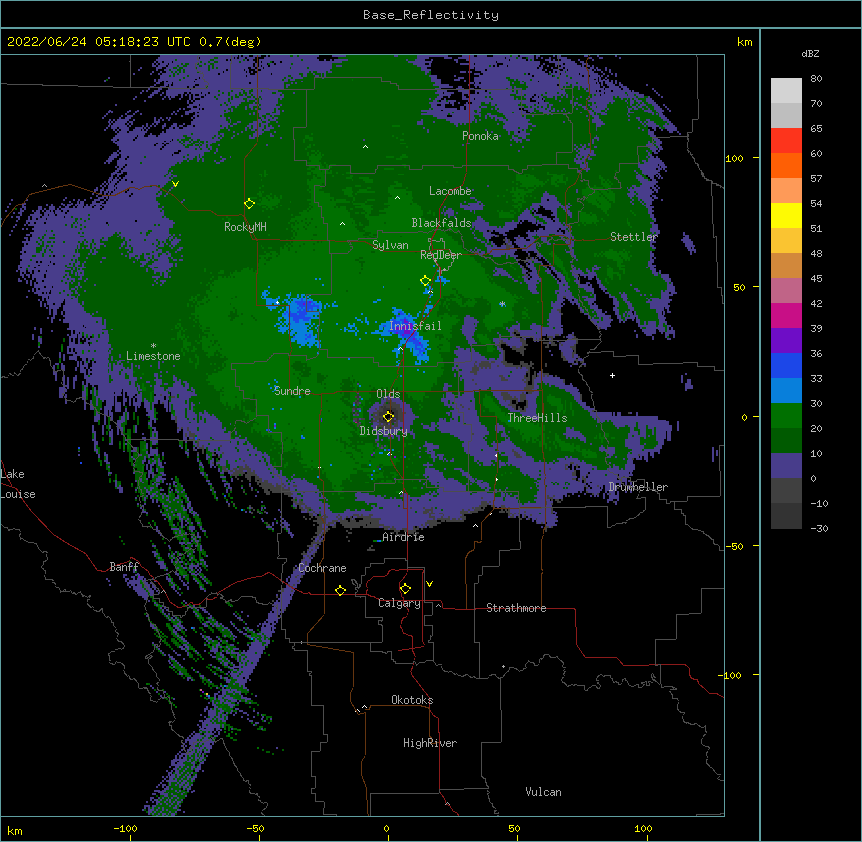Click the Ponoka city label

point(480,136)
